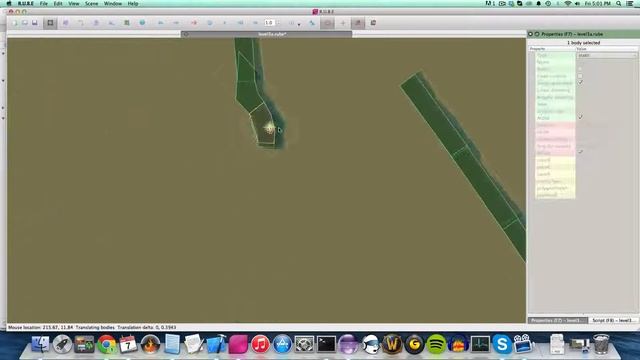The image size is (640, 360).
Task: Click the 'Angular damping' property row
Action: [555, 97]
